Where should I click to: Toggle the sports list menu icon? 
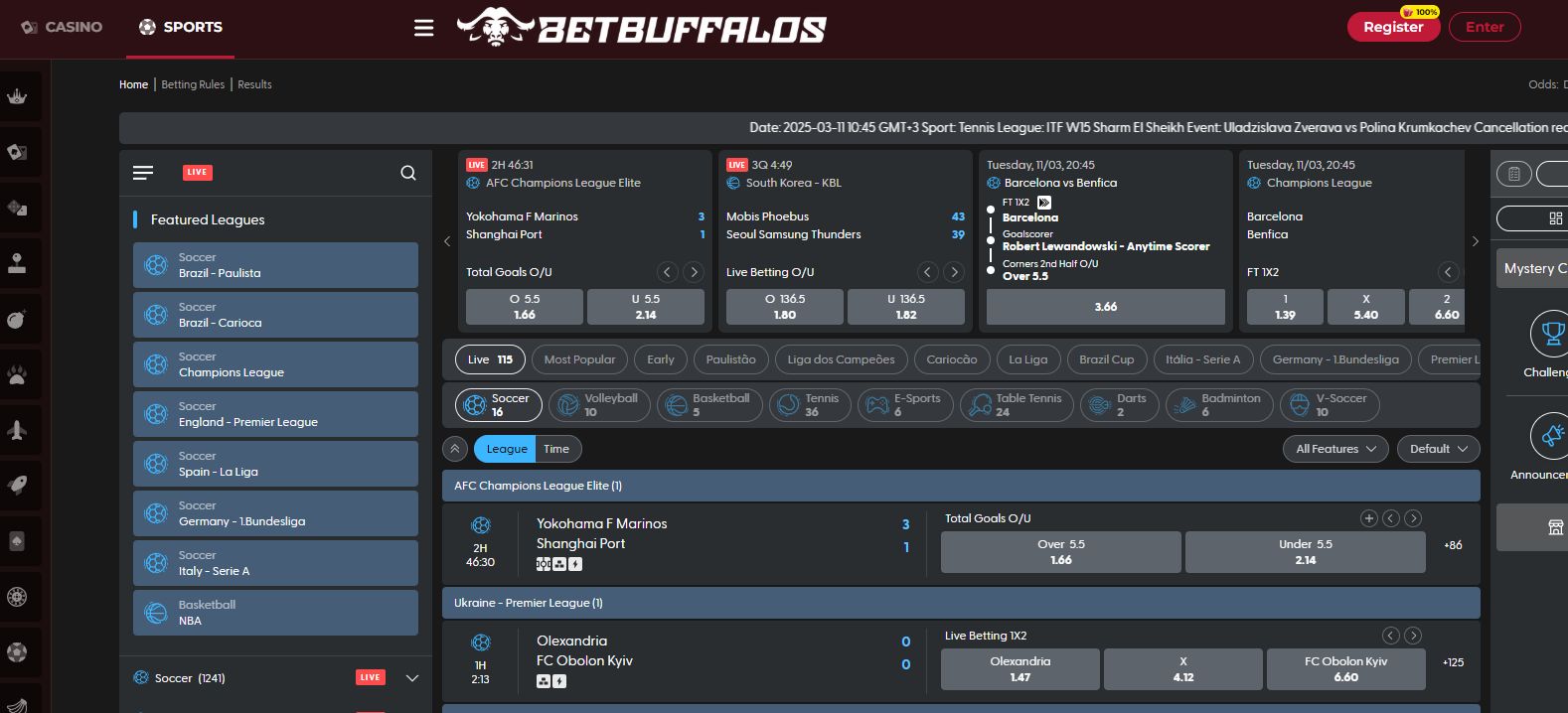(x=143, y=173)
